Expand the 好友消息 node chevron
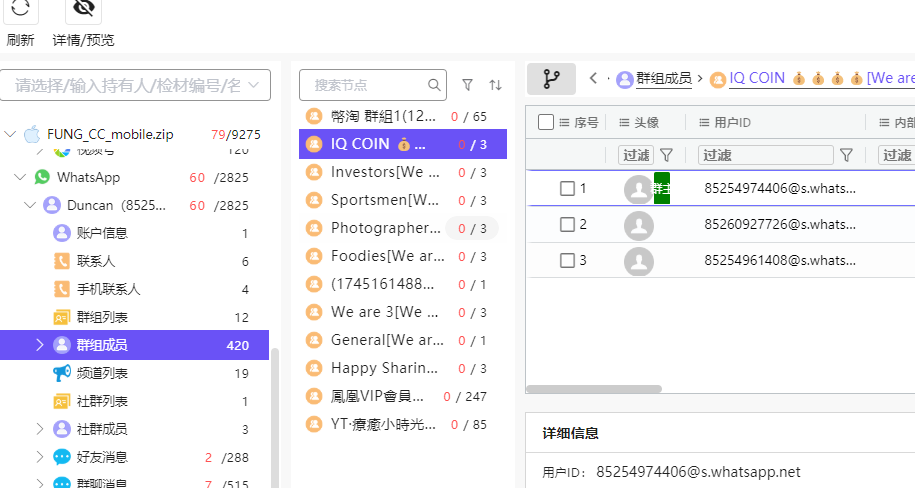 coord(40,457)
